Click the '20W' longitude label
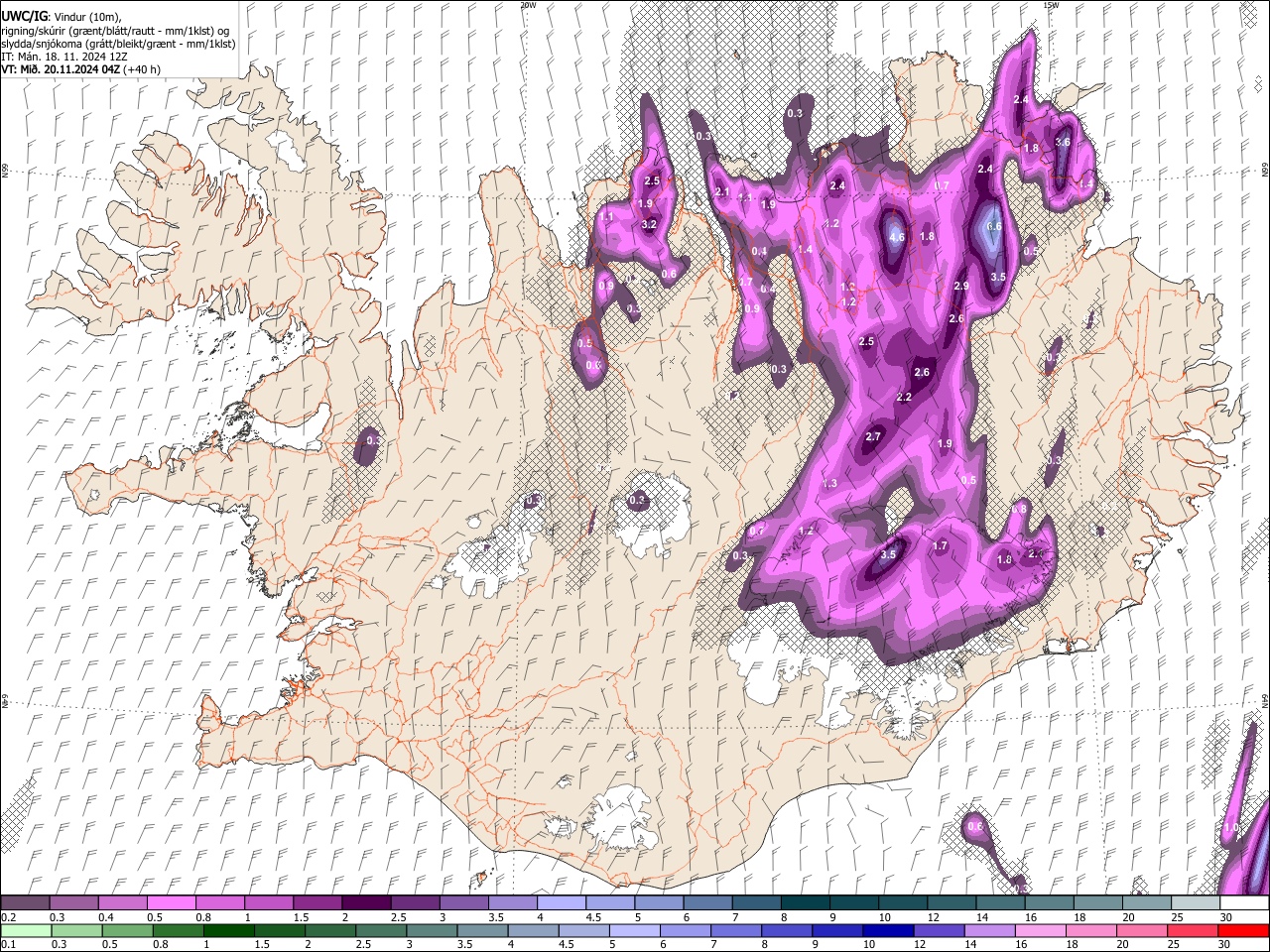The height and width of the screenshot is (952, 1270). tap(528, 5)
